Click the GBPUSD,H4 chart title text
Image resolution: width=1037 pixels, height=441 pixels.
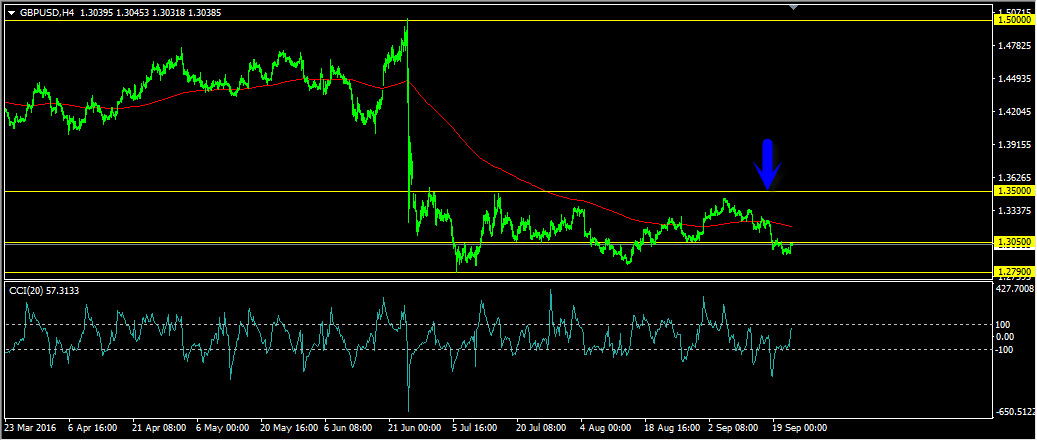pos(46,12)
